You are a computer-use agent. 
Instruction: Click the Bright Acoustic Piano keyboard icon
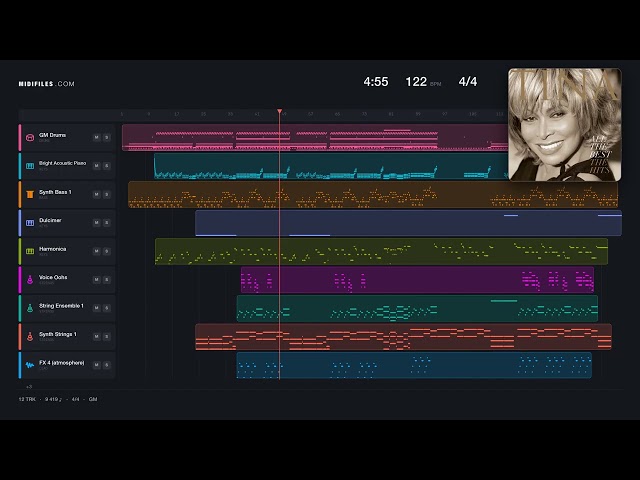pos(30,166)
